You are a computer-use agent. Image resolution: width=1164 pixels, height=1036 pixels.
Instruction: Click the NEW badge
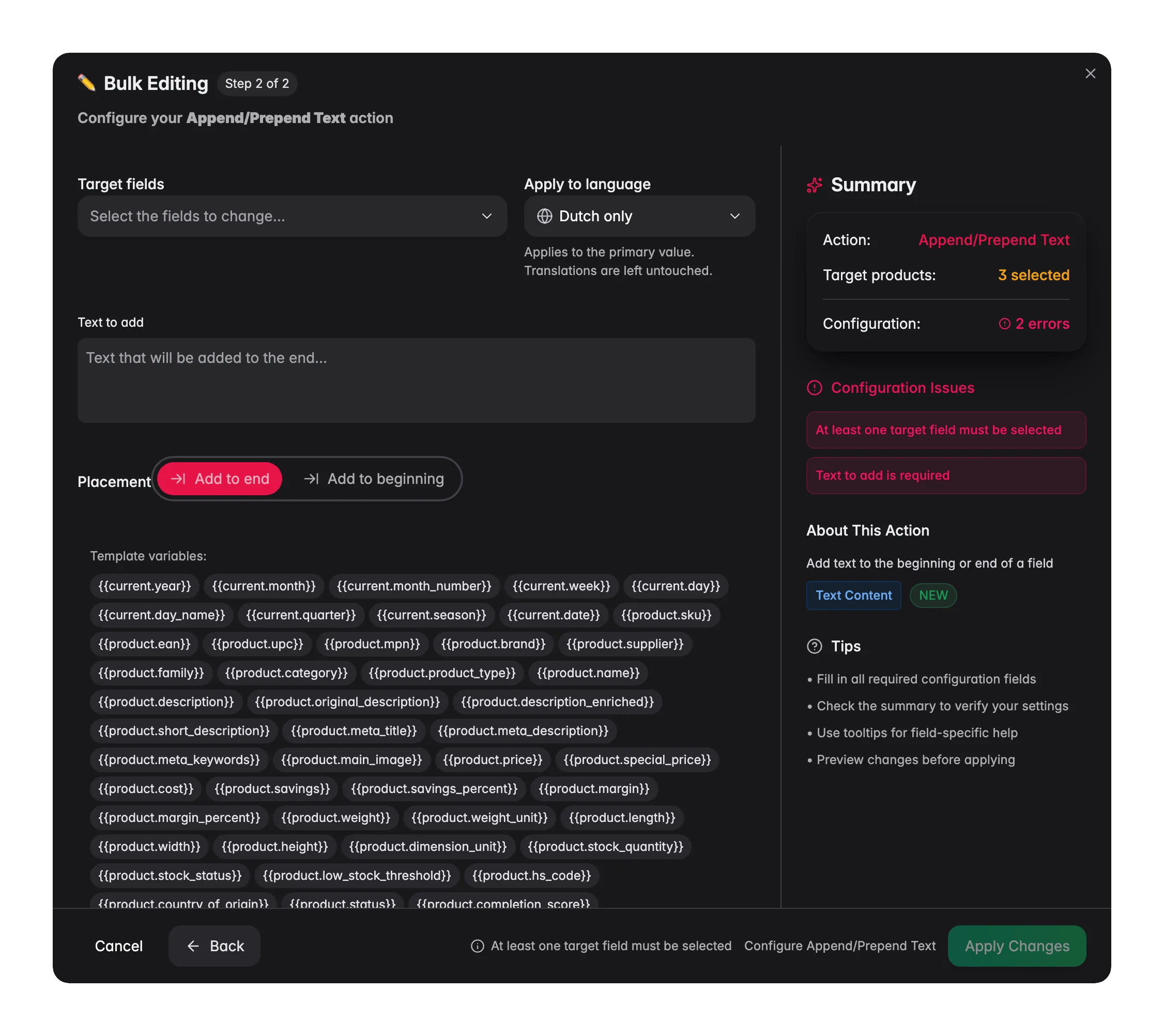coord(933,595)
